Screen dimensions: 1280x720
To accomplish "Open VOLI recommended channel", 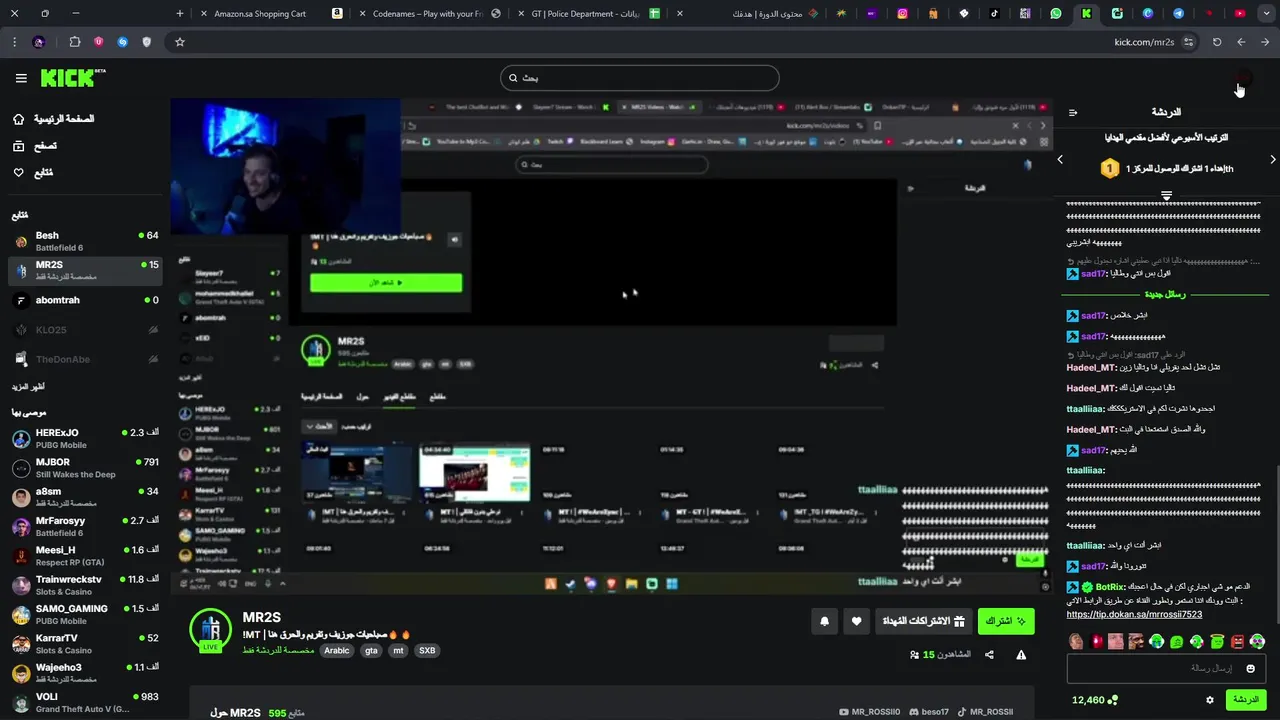I will coord(85,702).
